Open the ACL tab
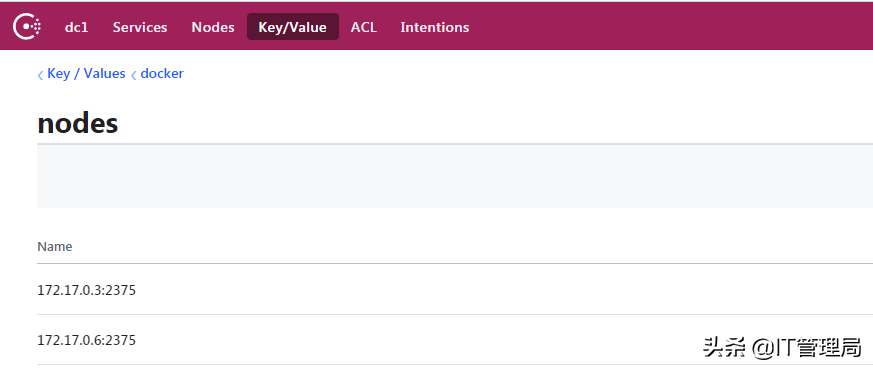 coord(364,27)
